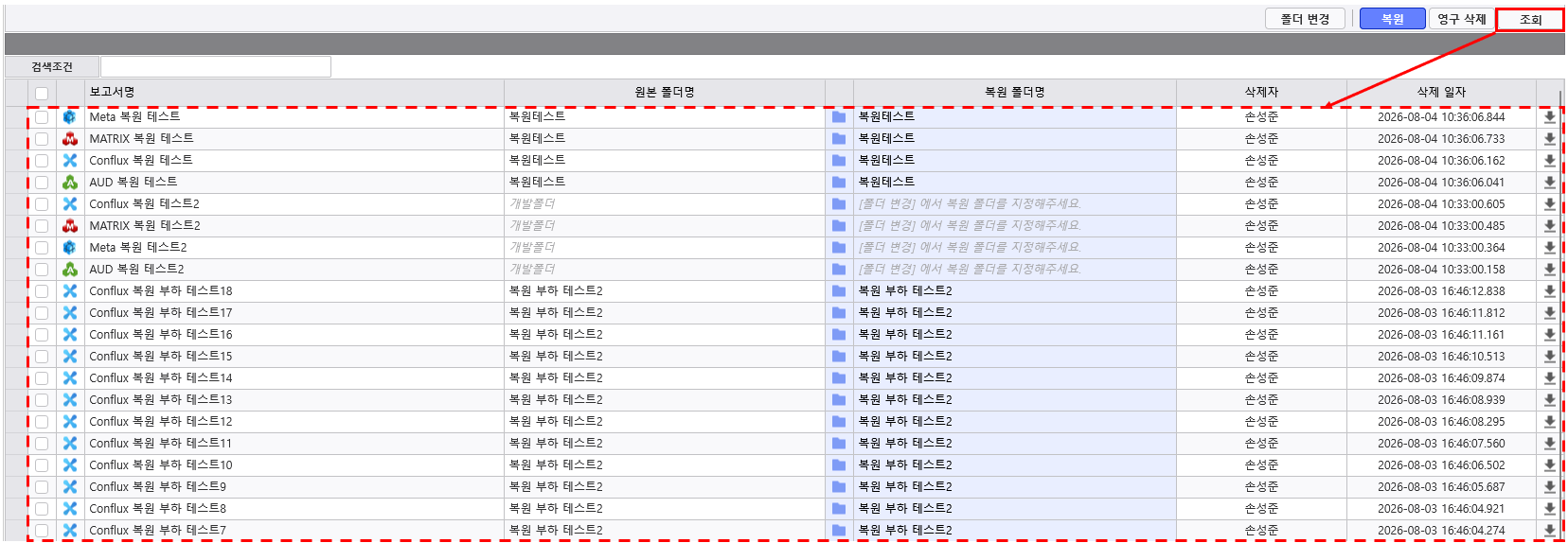Select the Conflux 복원 부하 테스트14 report name
1568x543 pixels.
click(x=161, y=378)
